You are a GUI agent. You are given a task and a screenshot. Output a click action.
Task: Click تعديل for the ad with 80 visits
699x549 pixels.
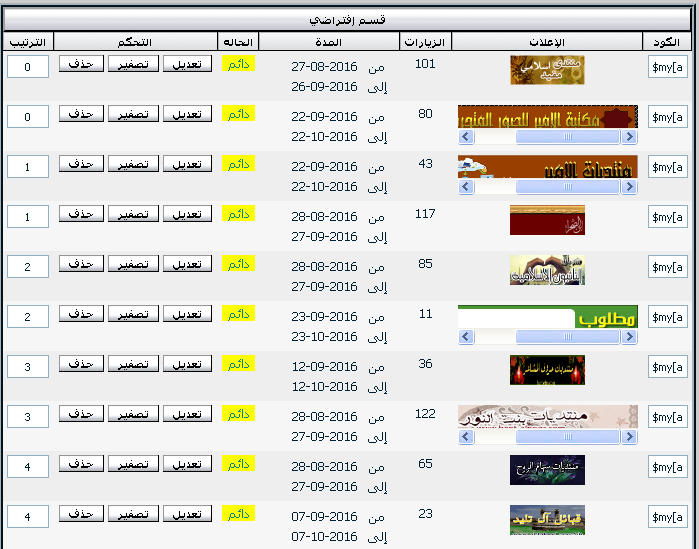187,114
